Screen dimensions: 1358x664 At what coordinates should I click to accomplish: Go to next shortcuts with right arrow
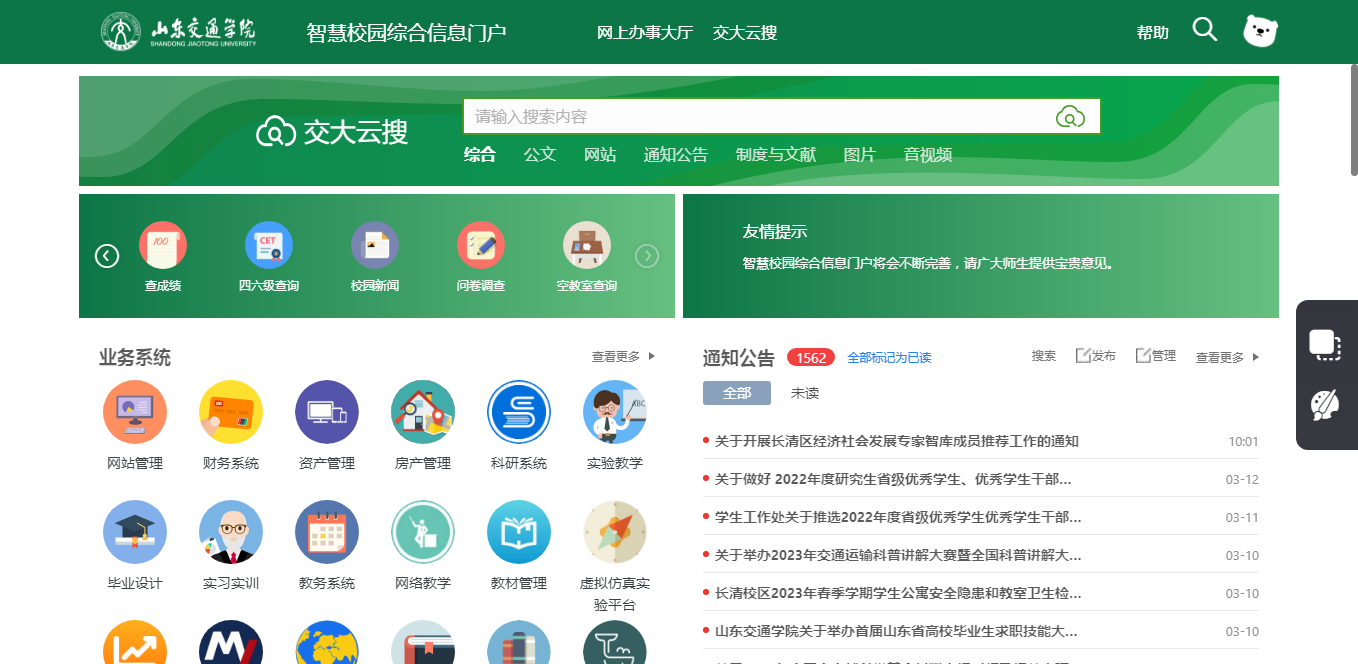click(647, 256)
